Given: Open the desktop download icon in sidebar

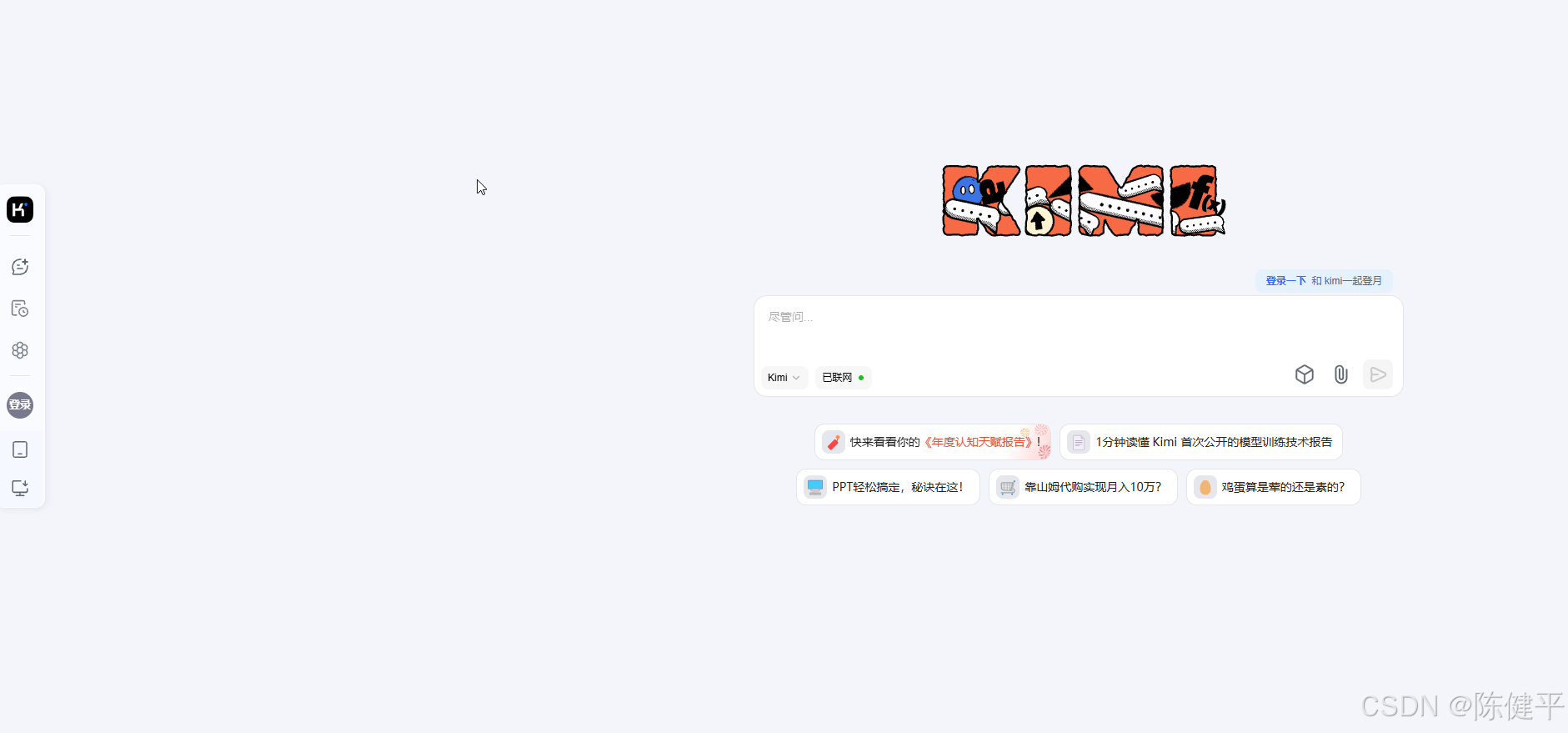Looking at the screenshot, I should click(20, 488).
